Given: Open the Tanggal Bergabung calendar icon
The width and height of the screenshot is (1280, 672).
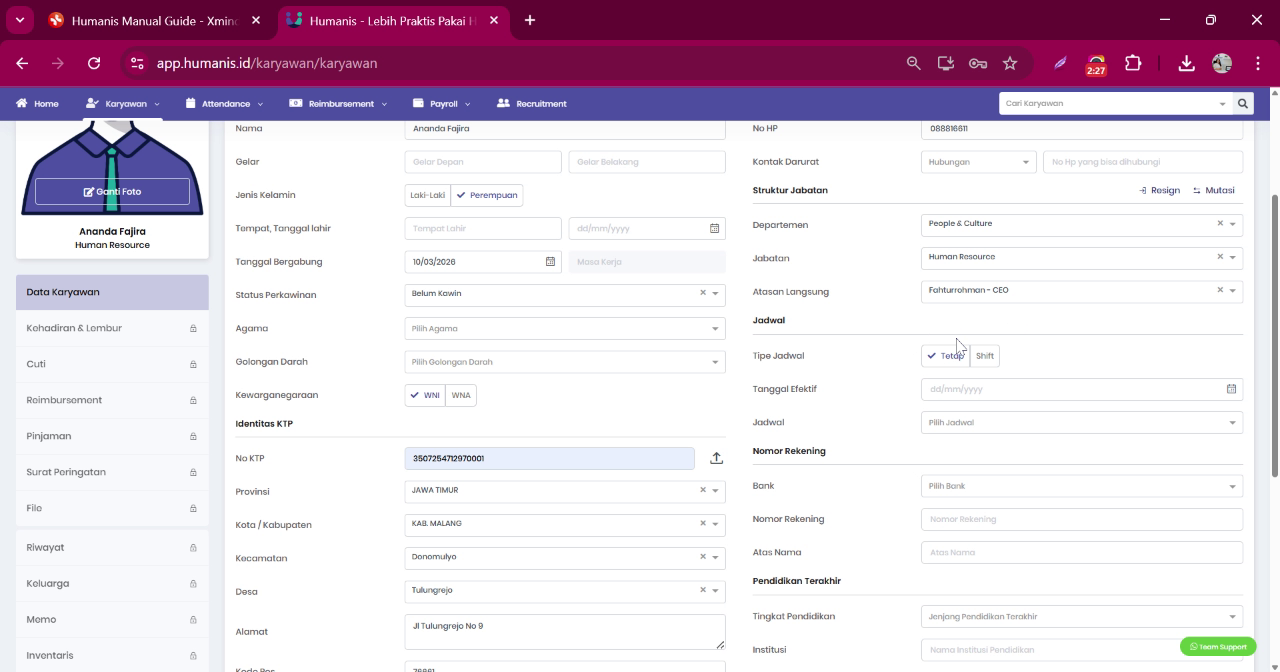Looking at the screenshot, I should pos(550,262).
